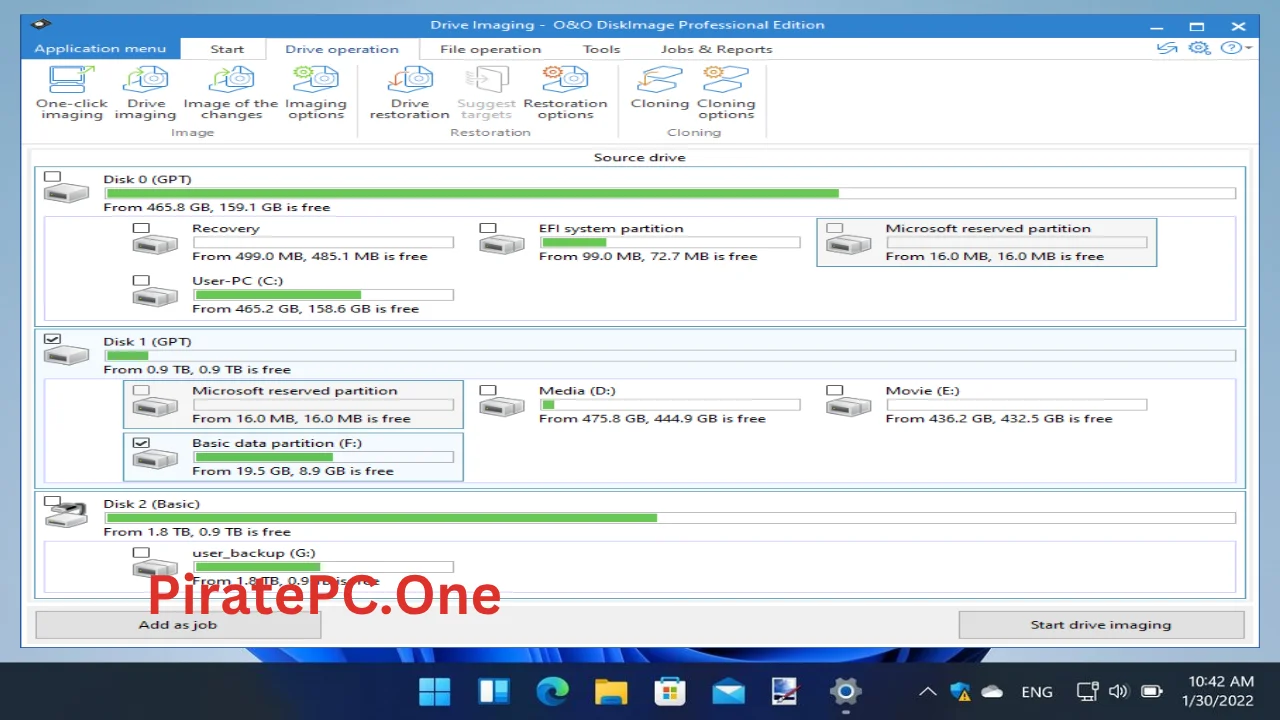Click the Basic data partition (F:) drive icon
This screenshot has height=720, width=1280.
click(155, 458)
